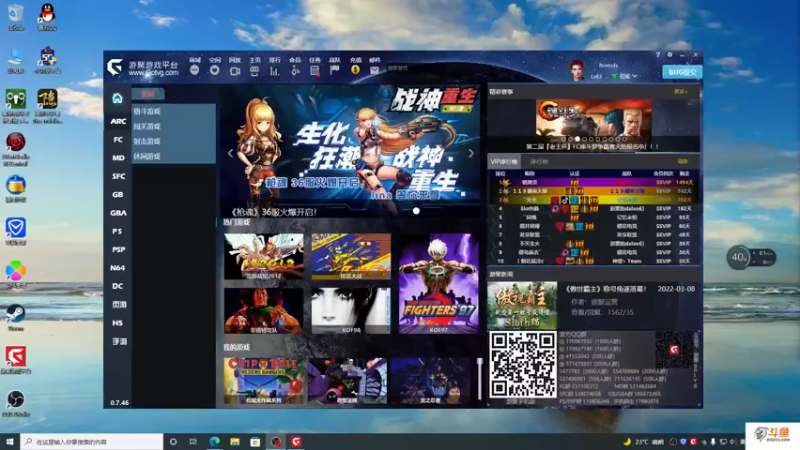The width and height of the screenshot is (800, 450).
Task: Open platform settings gear icon
Action: pos(670,55)
